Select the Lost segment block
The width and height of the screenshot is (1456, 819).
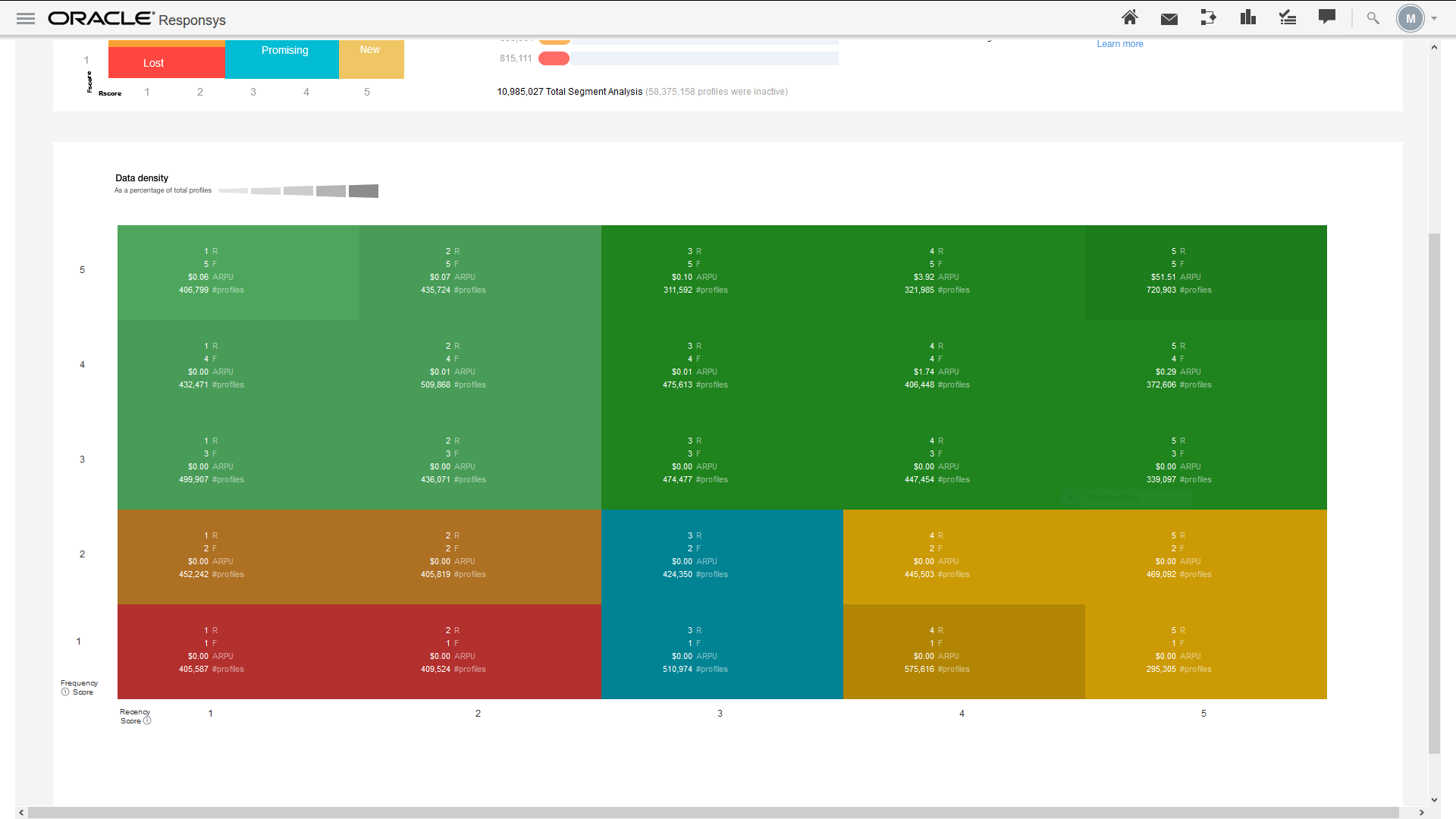(167, 63)
